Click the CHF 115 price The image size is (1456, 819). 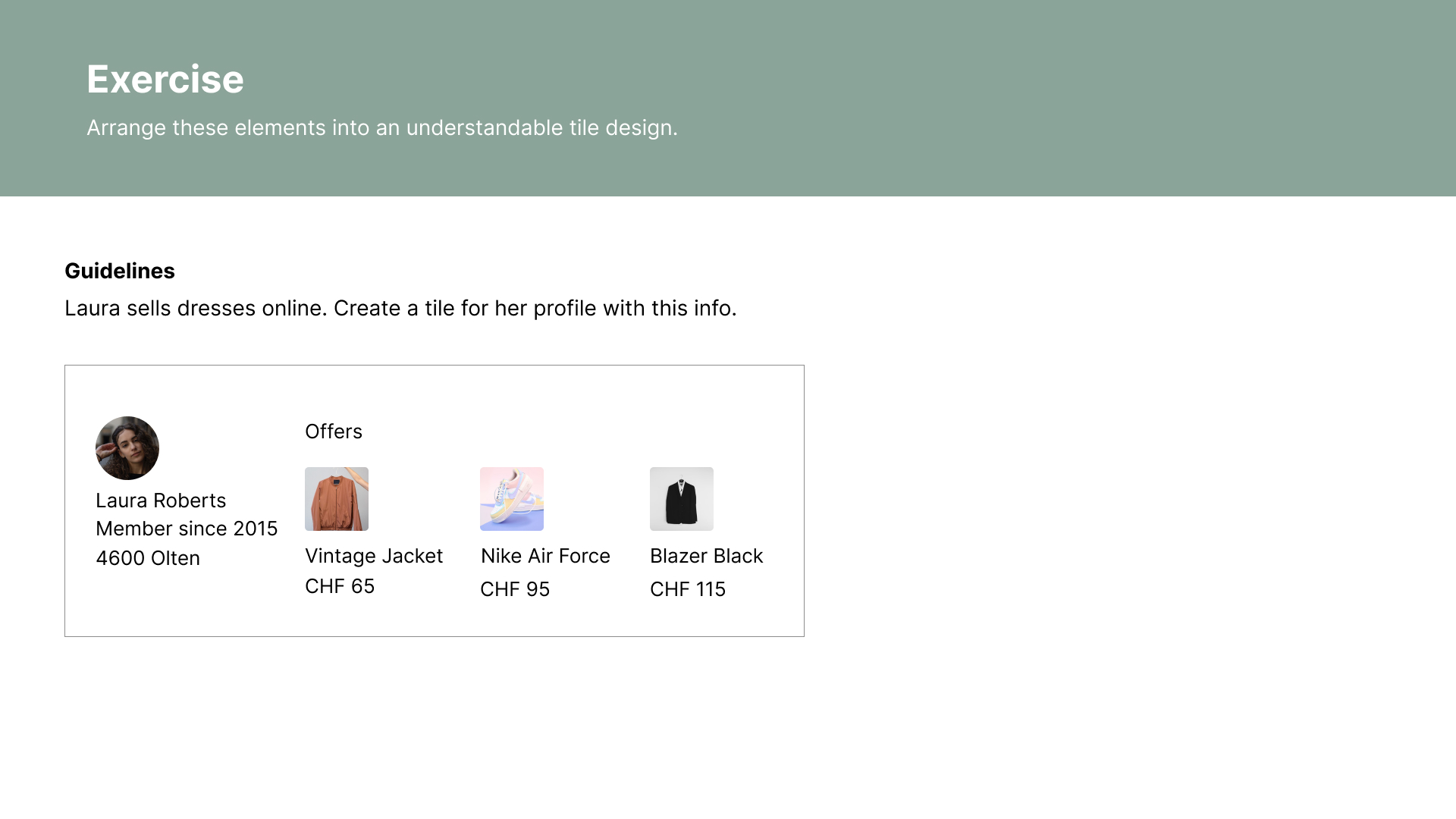pos(688,589)
